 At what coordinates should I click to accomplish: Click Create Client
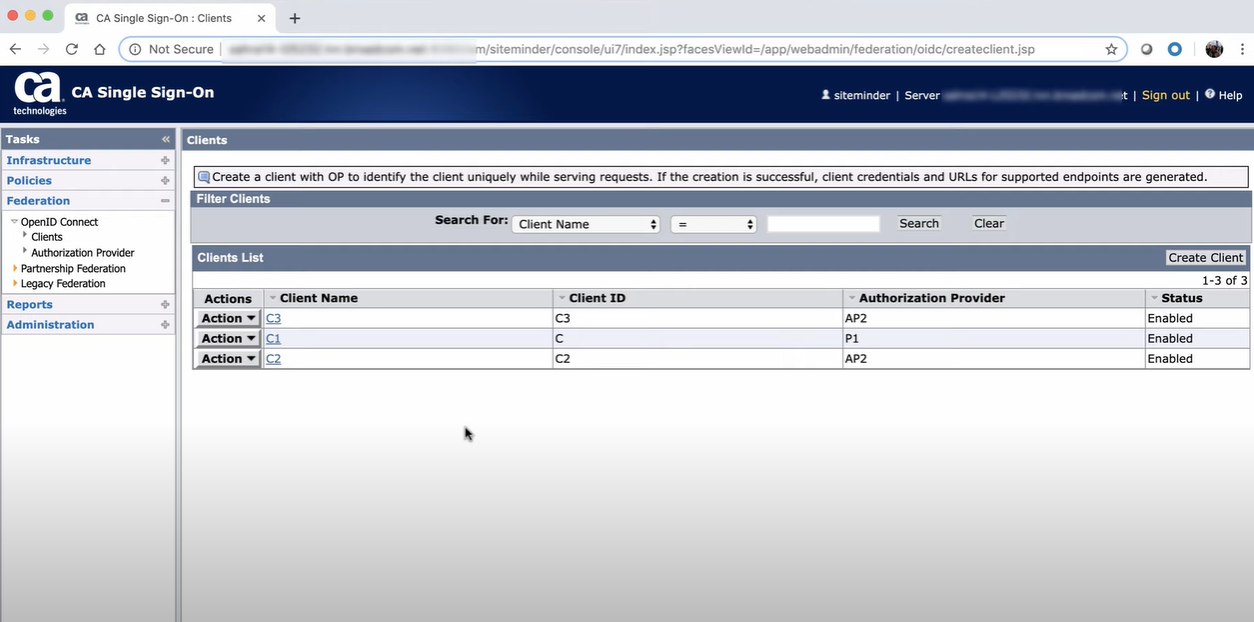1205,257
